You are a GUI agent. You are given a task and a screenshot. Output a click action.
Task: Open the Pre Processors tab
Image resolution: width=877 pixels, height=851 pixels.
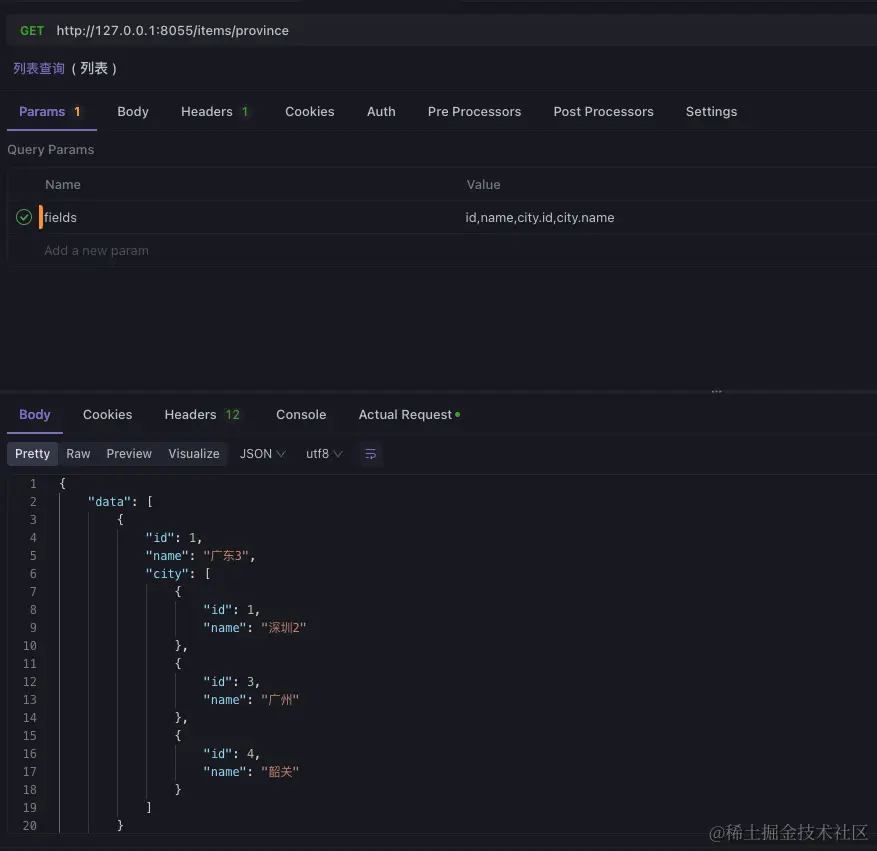coord(474,111)
